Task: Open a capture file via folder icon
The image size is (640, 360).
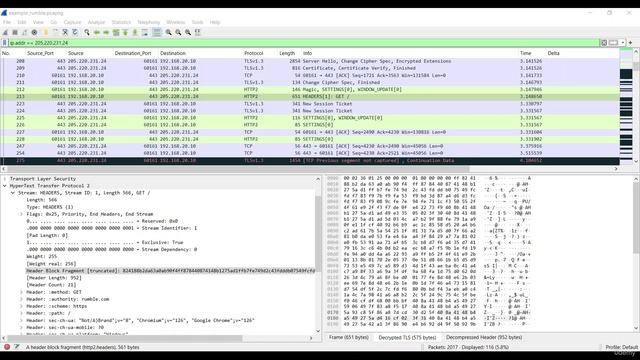Action: 46,32
